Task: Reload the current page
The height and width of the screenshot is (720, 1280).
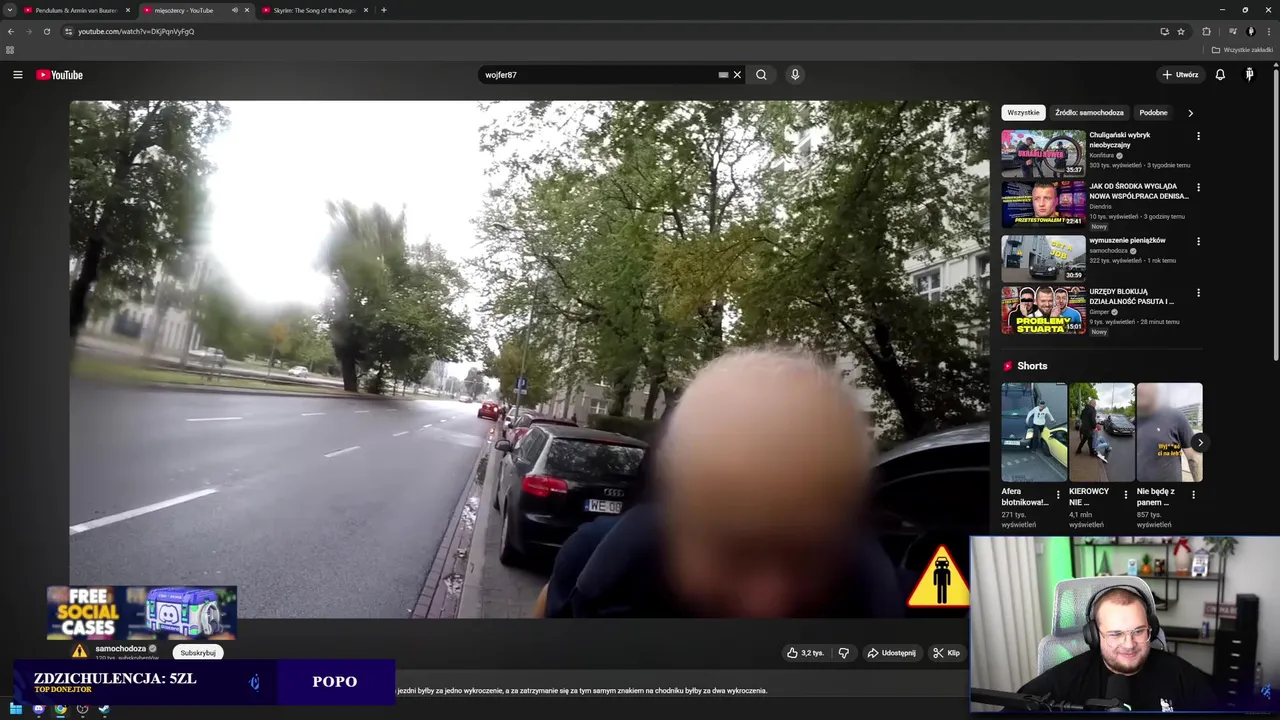Action: click(46, 31)
